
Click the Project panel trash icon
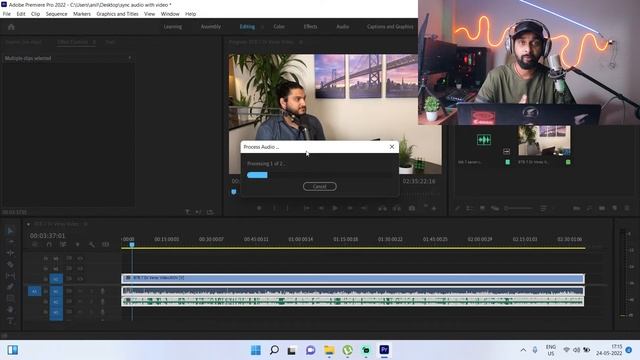pyautogui.click(x=627, y=208)
